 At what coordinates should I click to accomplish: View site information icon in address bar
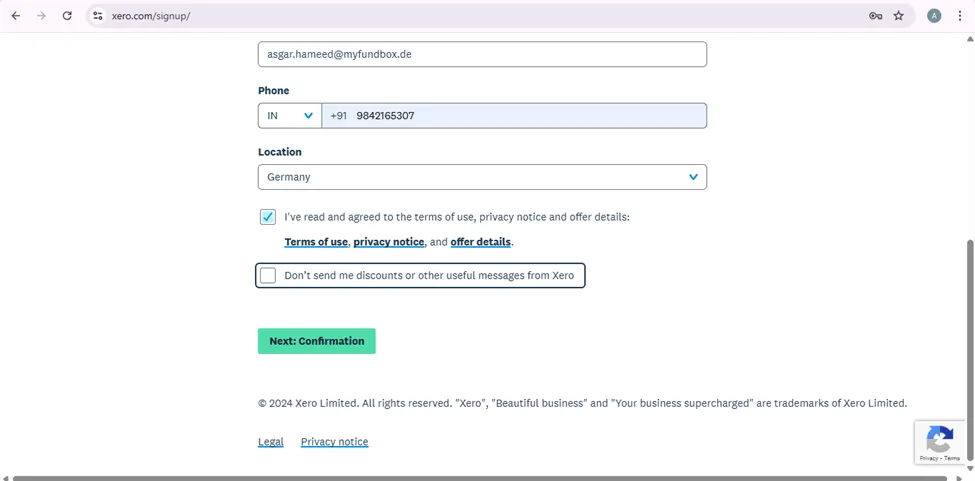(x=97, y=16)
